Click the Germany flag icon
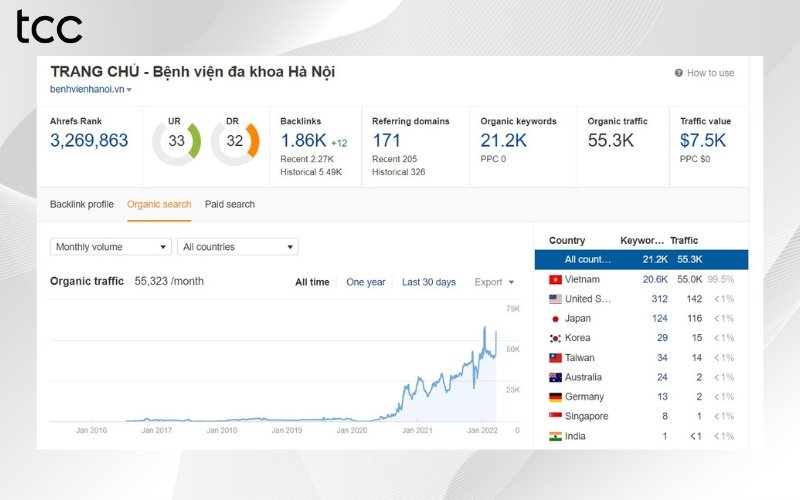The height and width of the screenshot is (500, 800). (x=555, y=397)
